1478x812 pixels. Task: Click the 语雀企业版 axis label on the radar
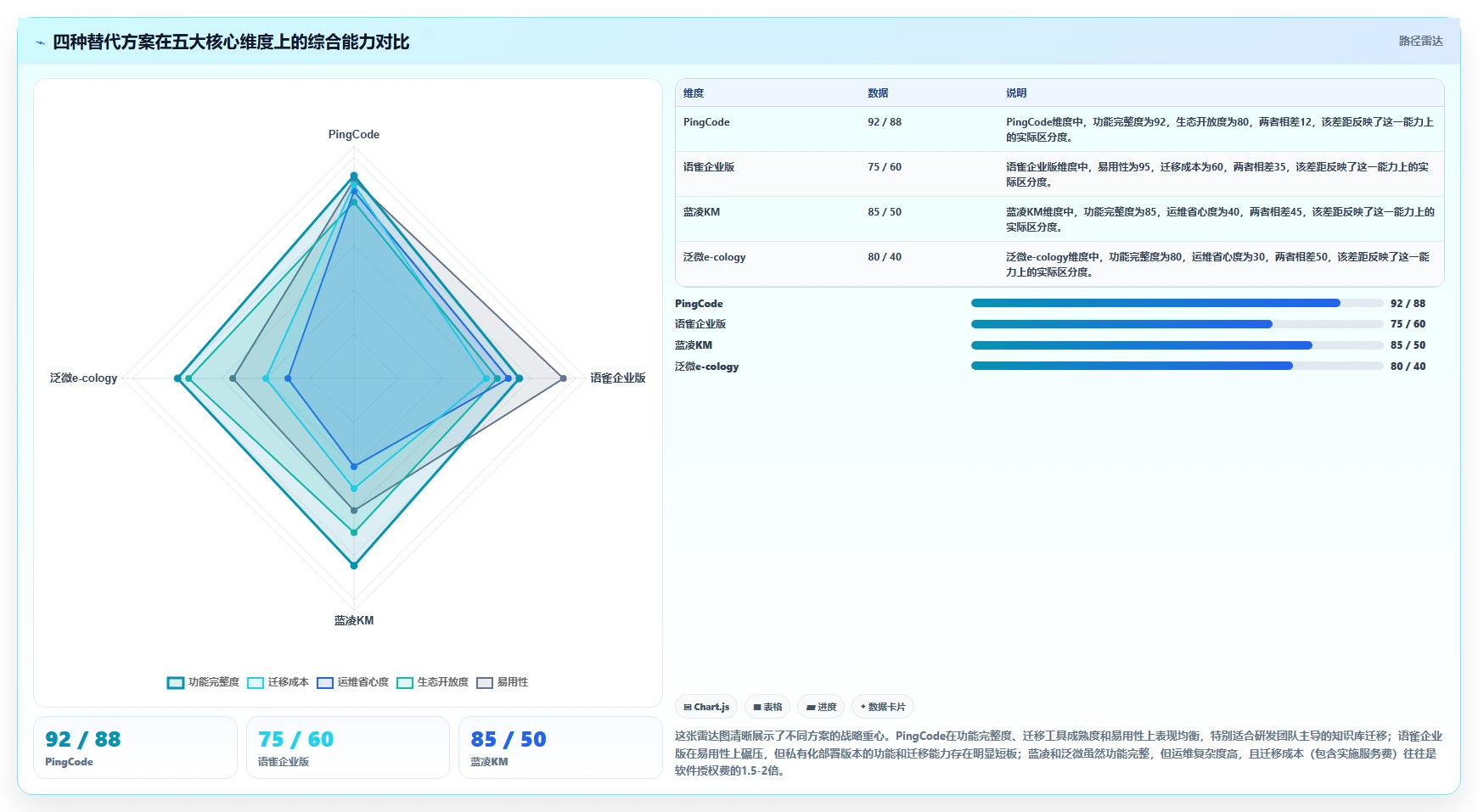(618, 378)
